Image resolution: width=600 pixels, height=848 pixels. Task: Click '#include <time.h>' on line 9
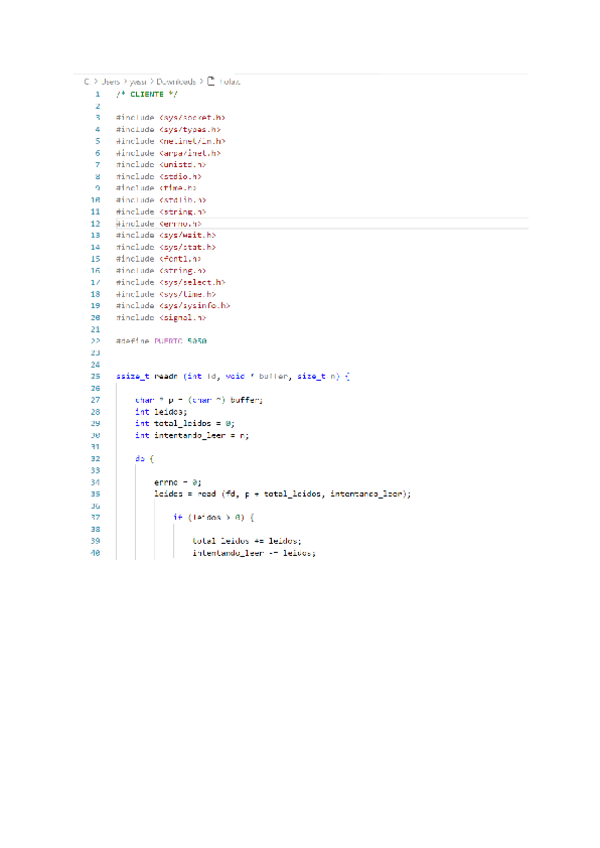(156, 188)
